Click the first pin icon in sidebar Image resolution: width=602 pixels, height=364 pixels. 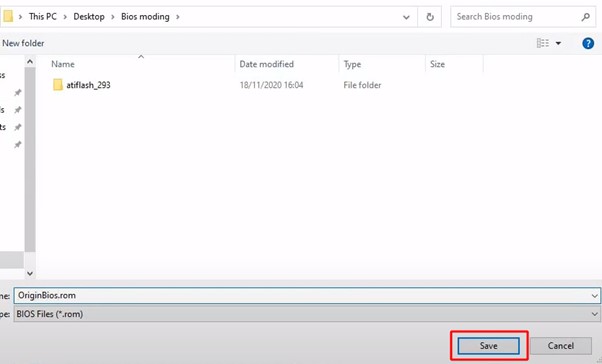click(x=18, y=93)
